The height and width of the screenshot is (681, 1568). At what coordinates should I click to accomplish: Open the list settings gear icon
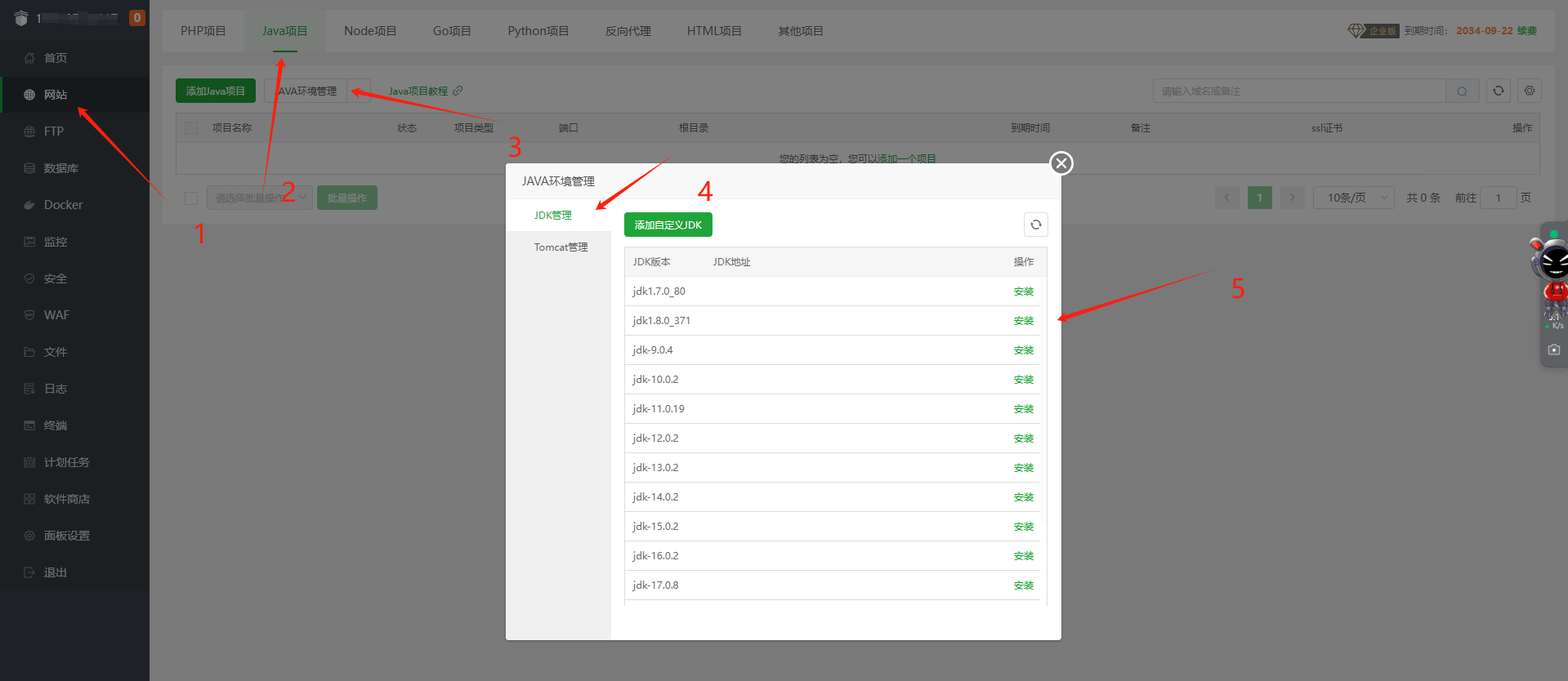(1529, 91)
